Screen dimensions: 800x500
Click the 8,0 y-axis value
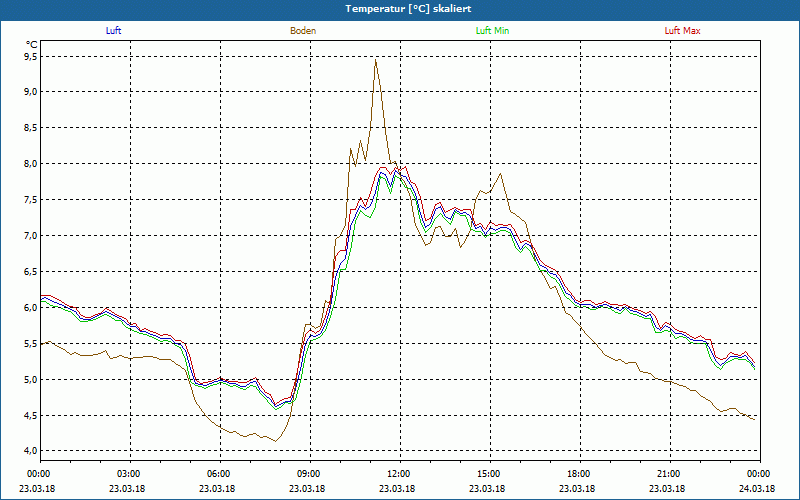30,164
